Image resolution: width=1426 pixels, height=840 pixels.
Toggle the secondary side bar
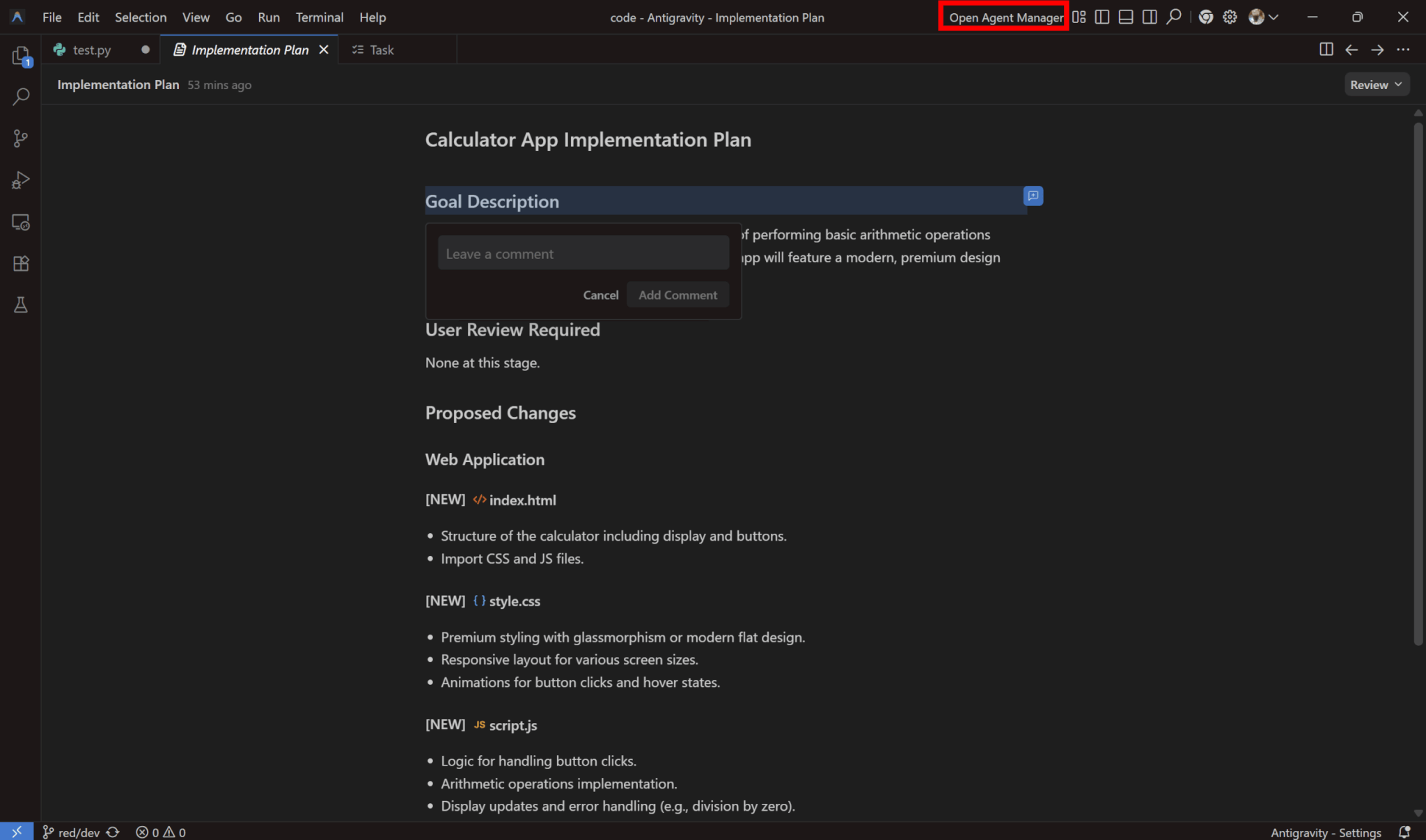click(1150, 17)
